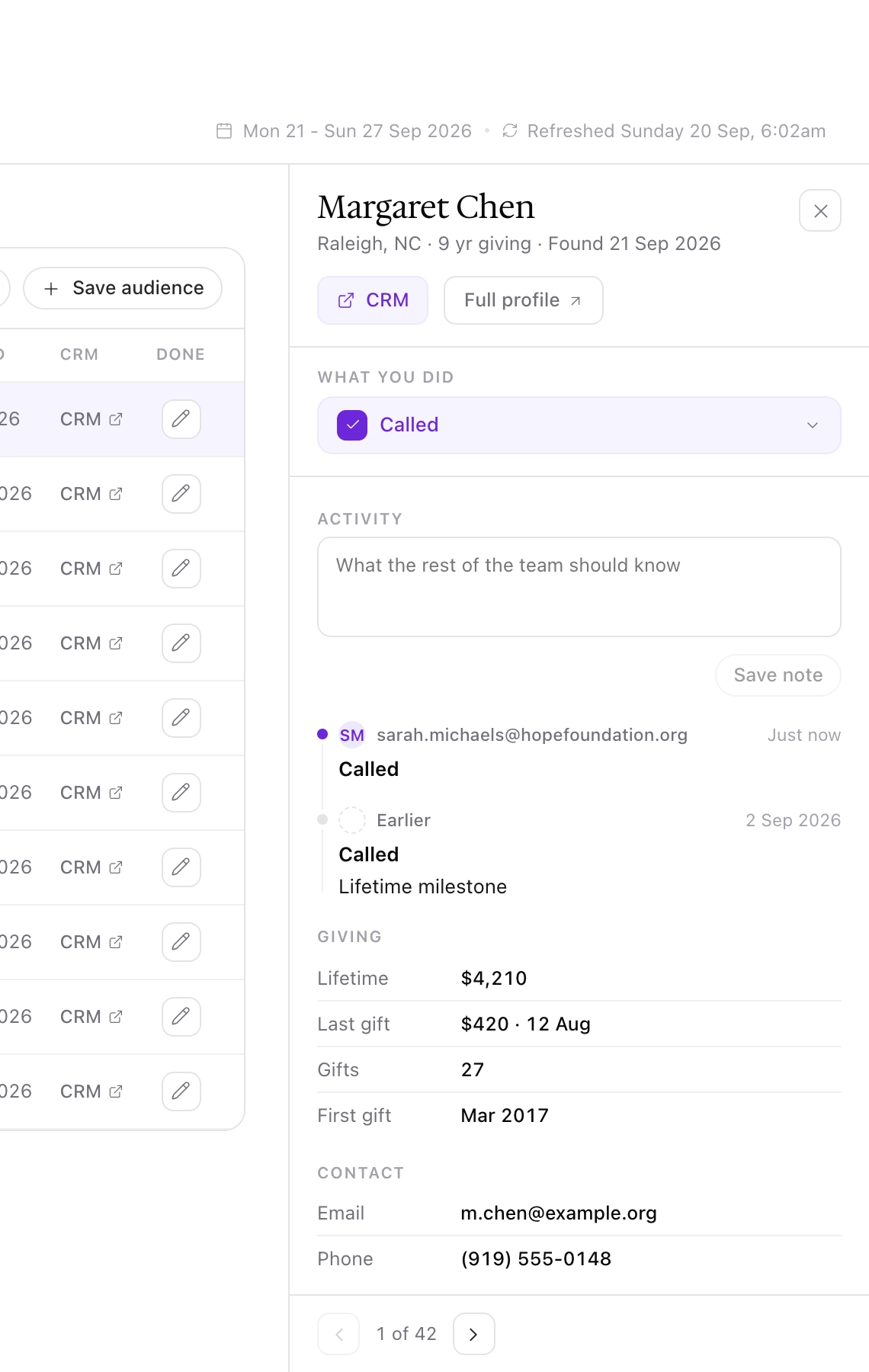Click the dashed avatar circle beside Earlier
This screenshot has height=1372, width=869.
[352, 820]
